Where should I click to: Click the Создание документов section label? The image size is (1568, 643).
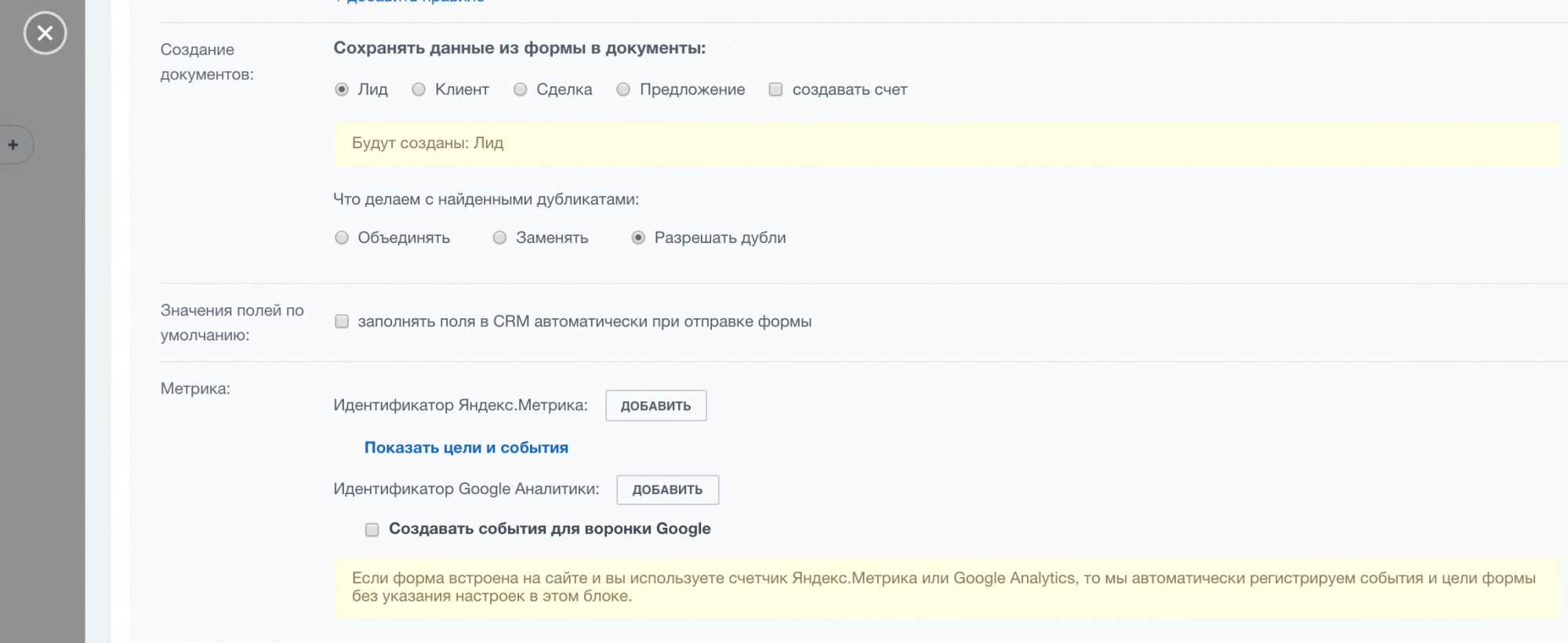207,62
